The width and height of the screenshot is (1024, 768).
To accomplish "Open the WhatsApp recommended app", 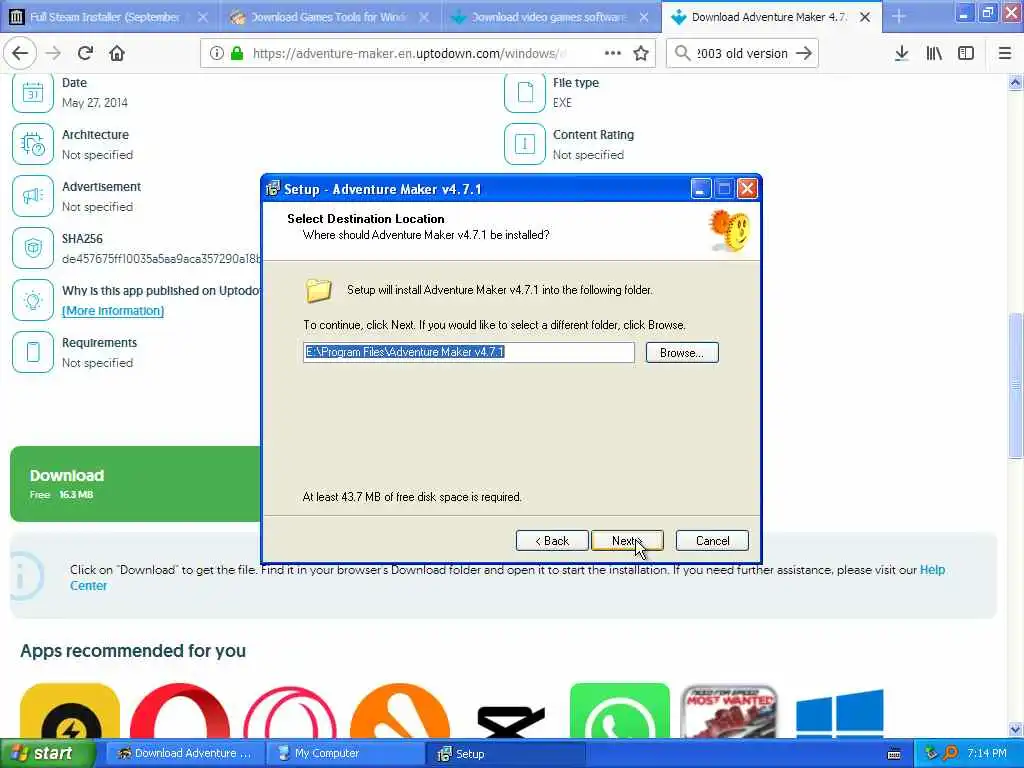I will click(x=620, y=711).
